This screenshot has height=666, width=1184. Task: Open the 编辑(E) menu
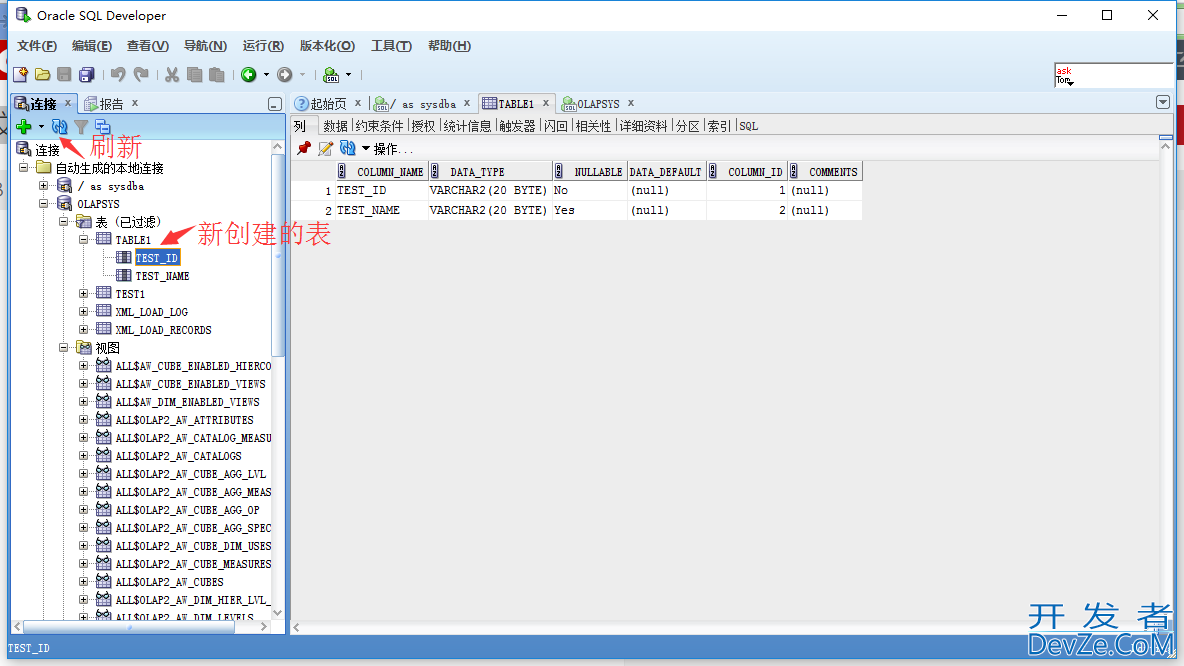[91, 46]
